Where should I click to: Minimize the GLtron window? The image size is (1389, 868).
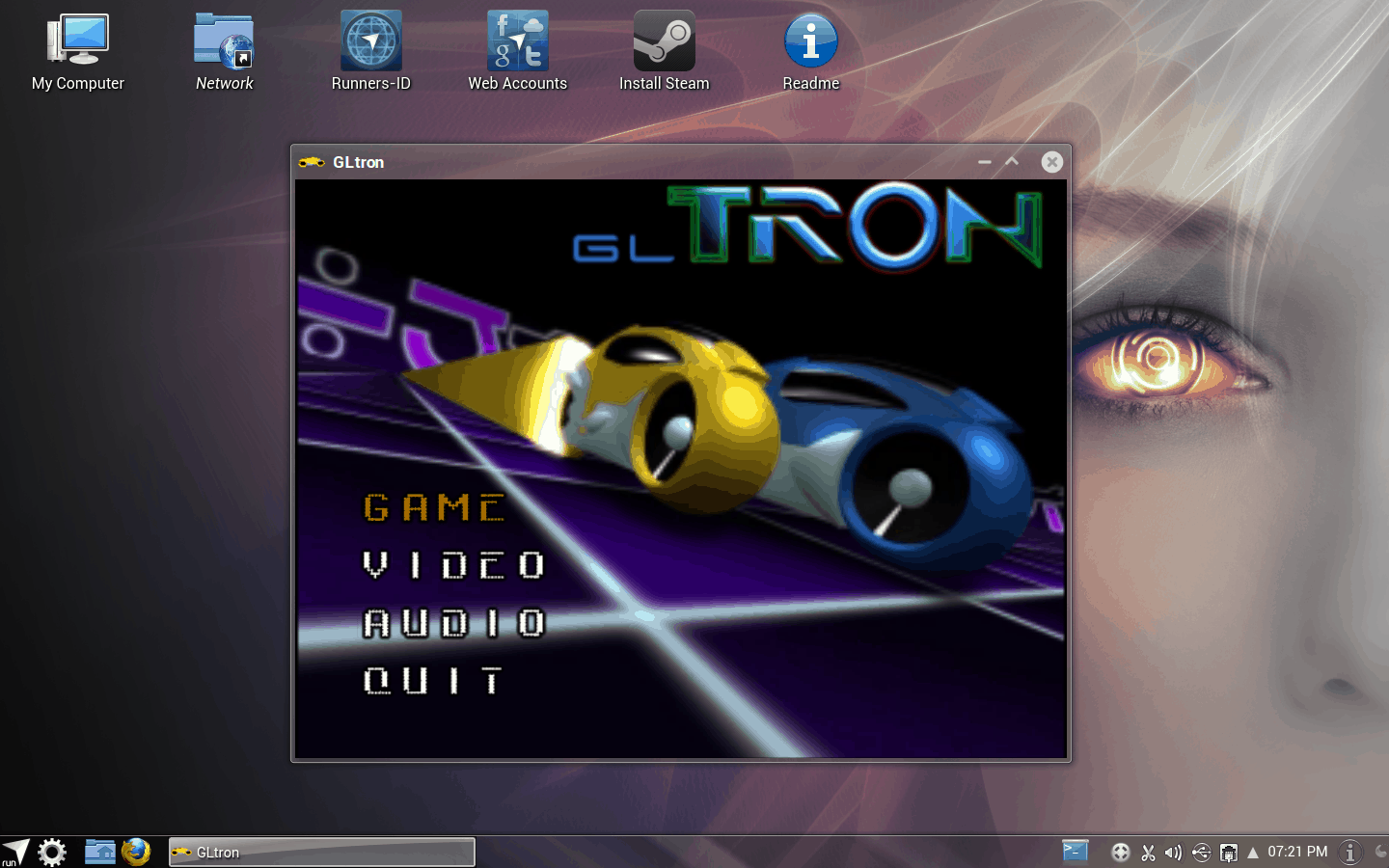(985, 162)
